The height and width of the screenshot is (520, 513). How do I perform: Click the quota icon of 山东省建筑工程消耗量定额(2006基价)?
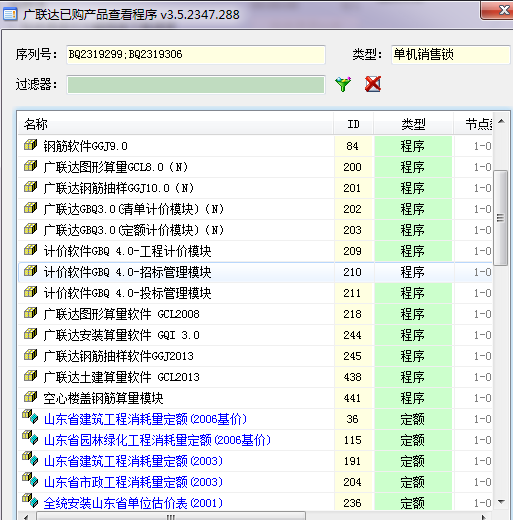coord(30,417)
